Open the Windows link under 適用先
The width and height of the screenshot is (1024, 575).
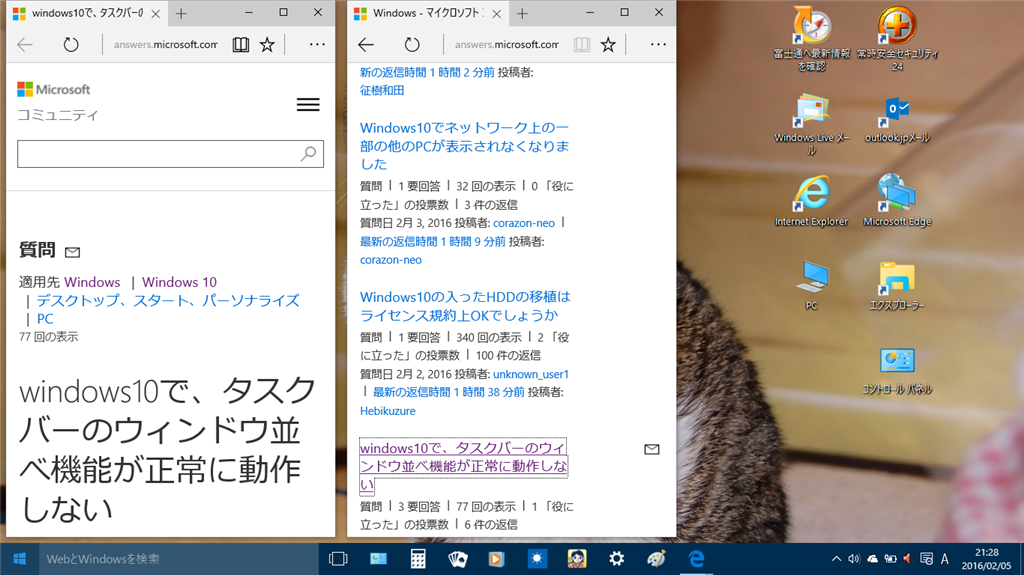92,282
